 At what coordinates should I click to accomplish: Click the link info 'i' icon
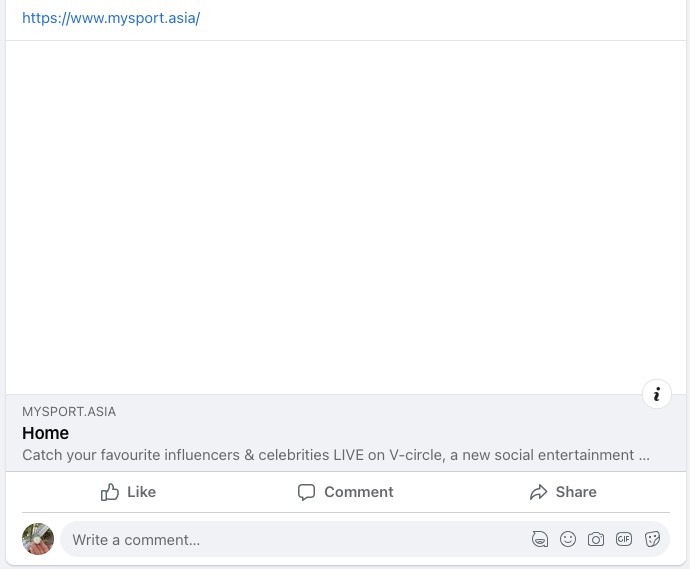point(657,394)
